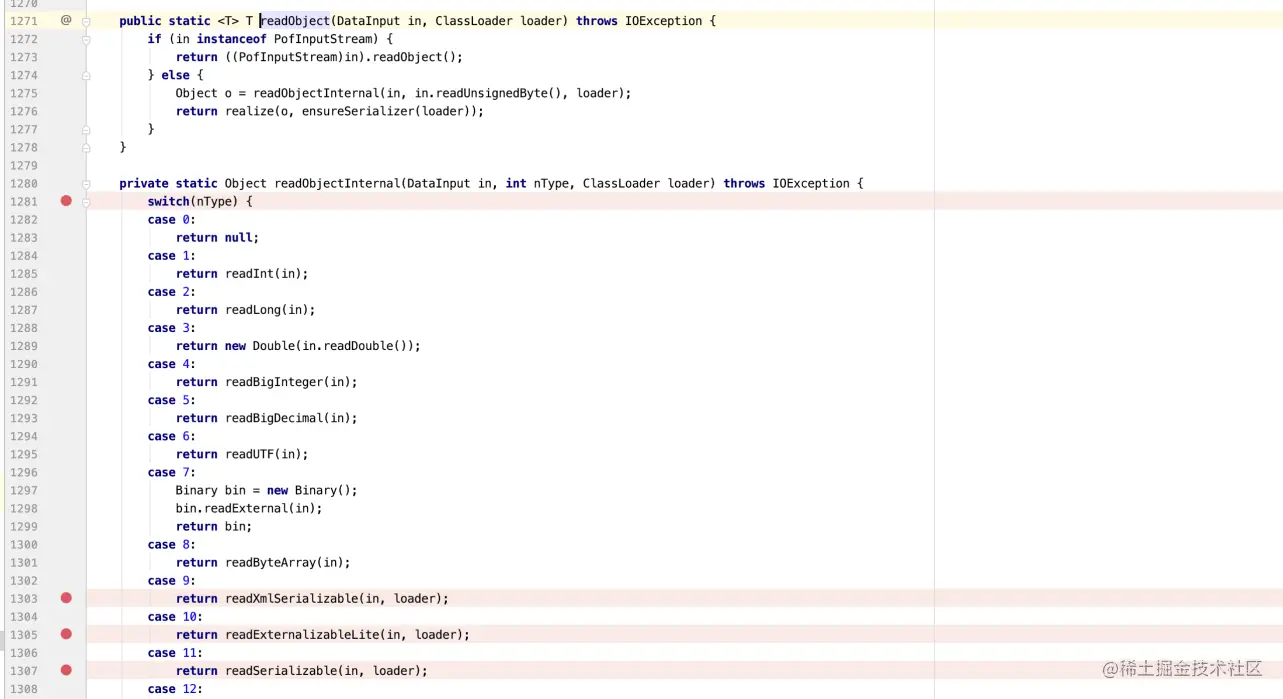Click line number 1289 in the gutter
Viewport: 1283px width, 699px height.
[x=24, y=346]
